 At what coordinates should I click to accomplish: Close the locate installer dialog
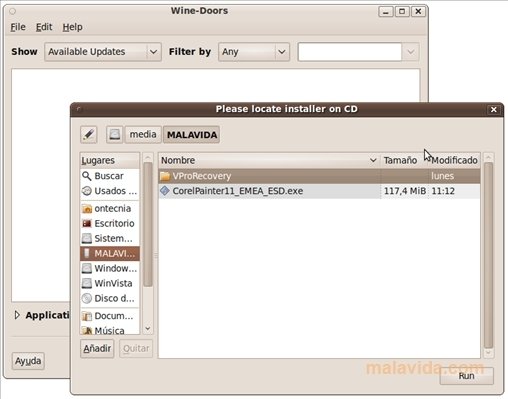[x=494, y=109]
